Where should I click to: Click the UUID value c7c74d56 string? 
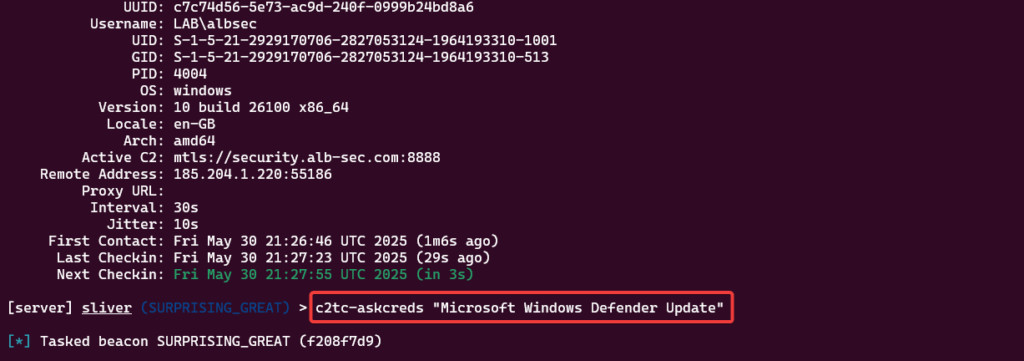tap(324, 8)
